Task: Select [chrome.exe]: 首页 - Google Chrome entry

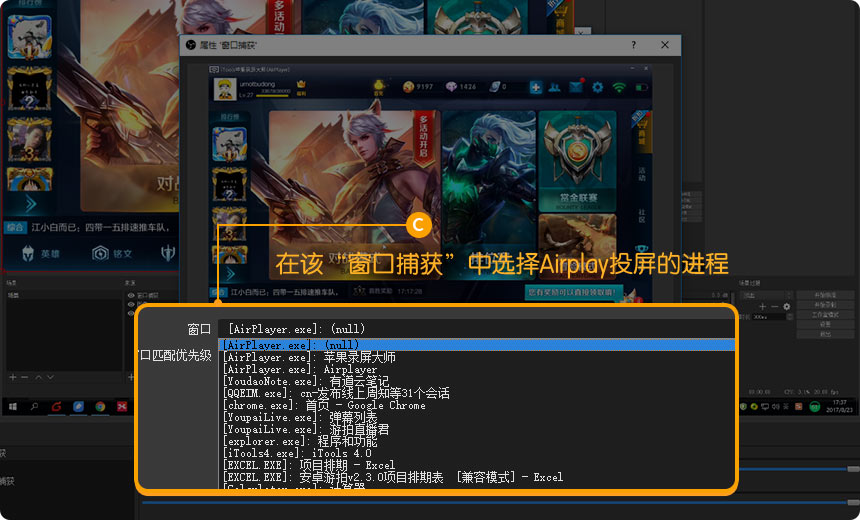Action: coord(324,405)
